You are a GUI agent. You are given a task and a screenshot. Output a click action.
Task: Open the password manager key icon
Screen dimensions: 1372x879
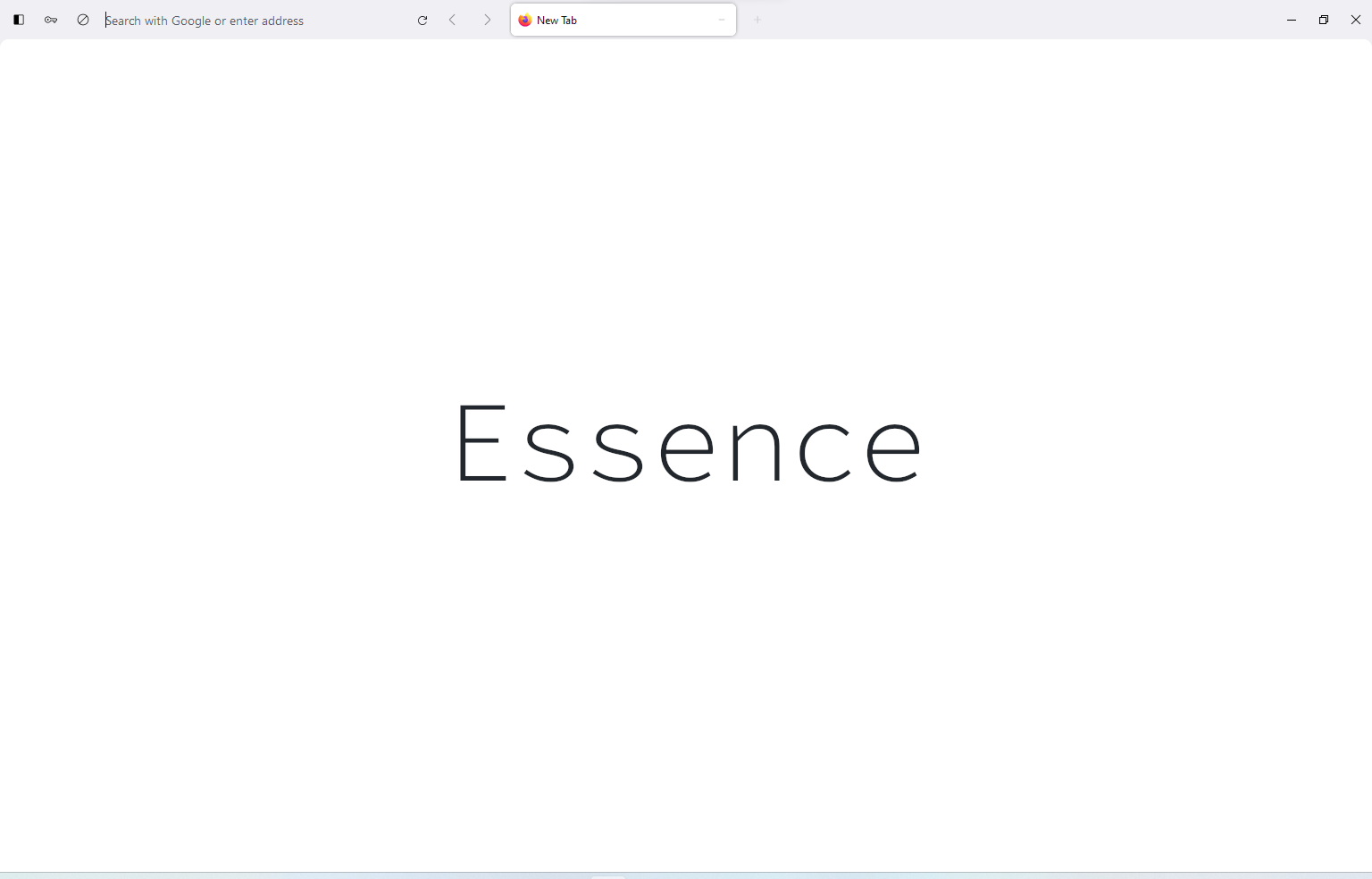(51, 20)
